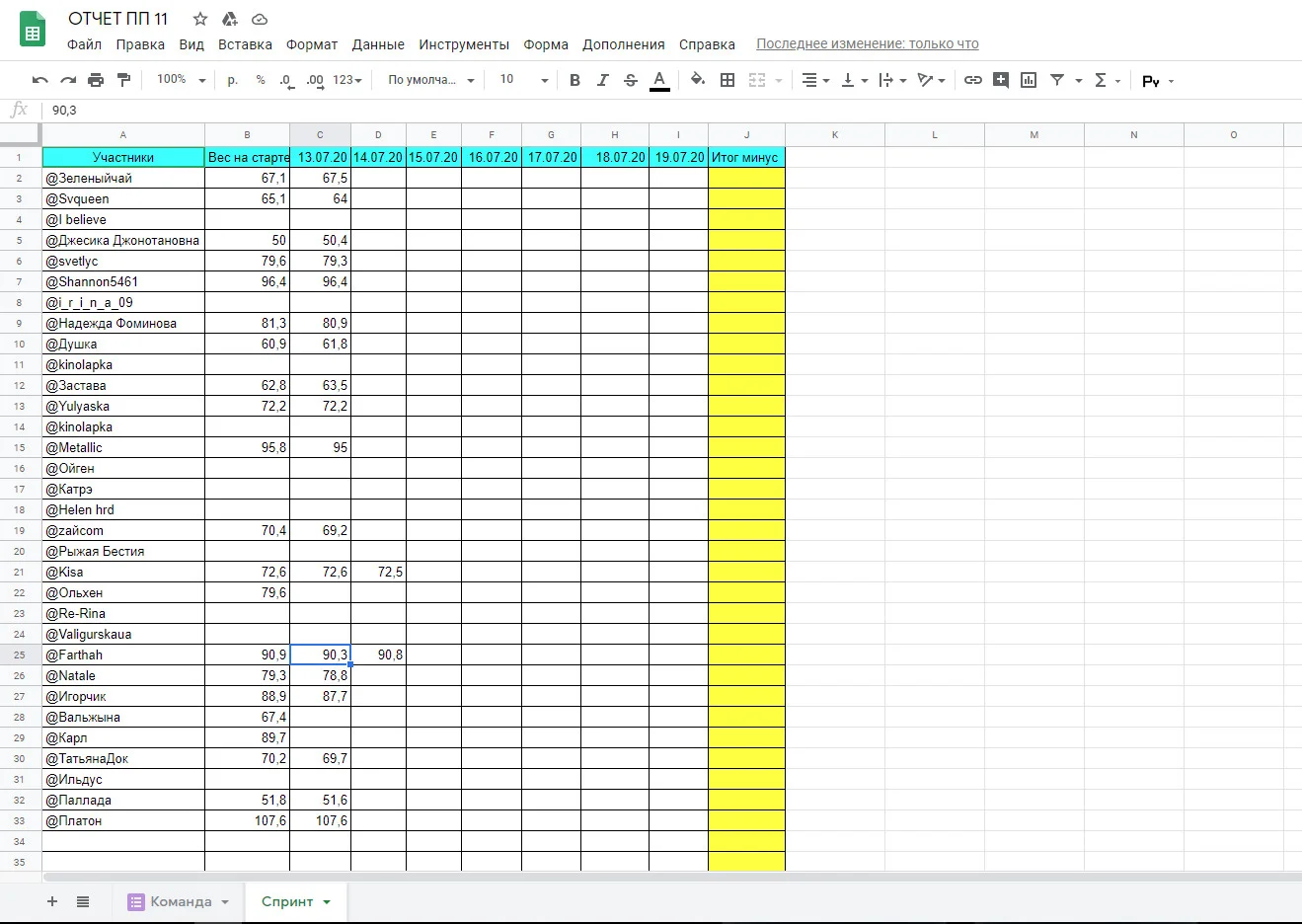Redo the last undone action
The height and width of the screenshot is (924, 1302).
68,80
